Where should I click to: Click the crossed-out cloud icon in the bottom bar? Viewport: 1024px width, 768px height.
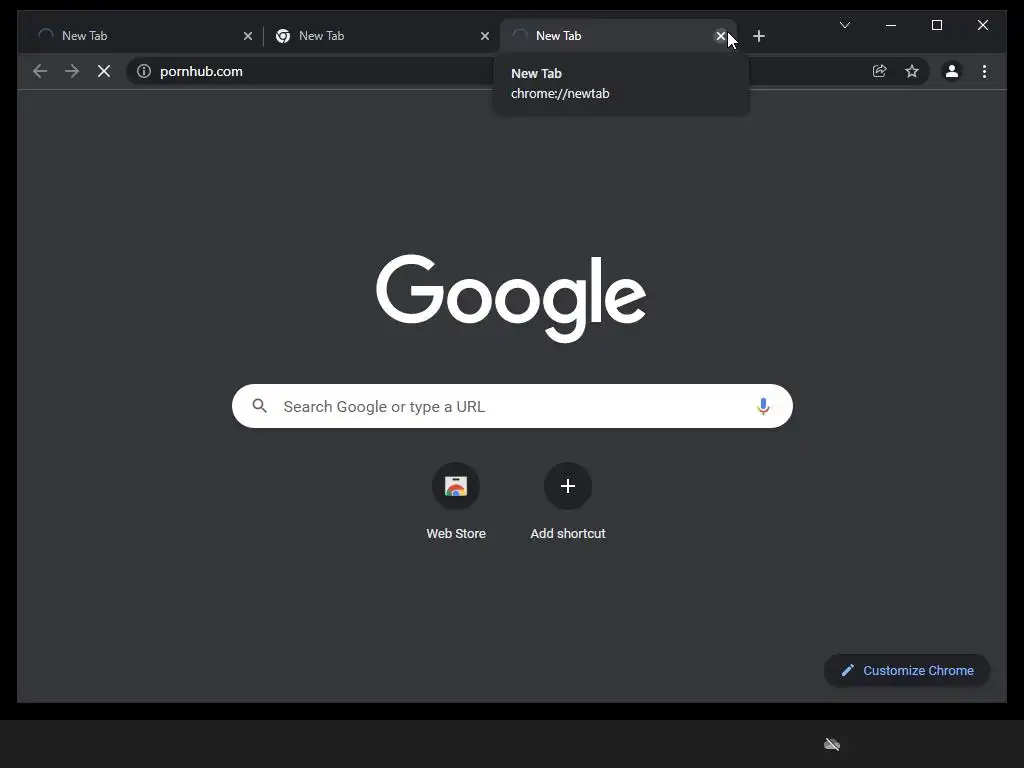point(831,744)
